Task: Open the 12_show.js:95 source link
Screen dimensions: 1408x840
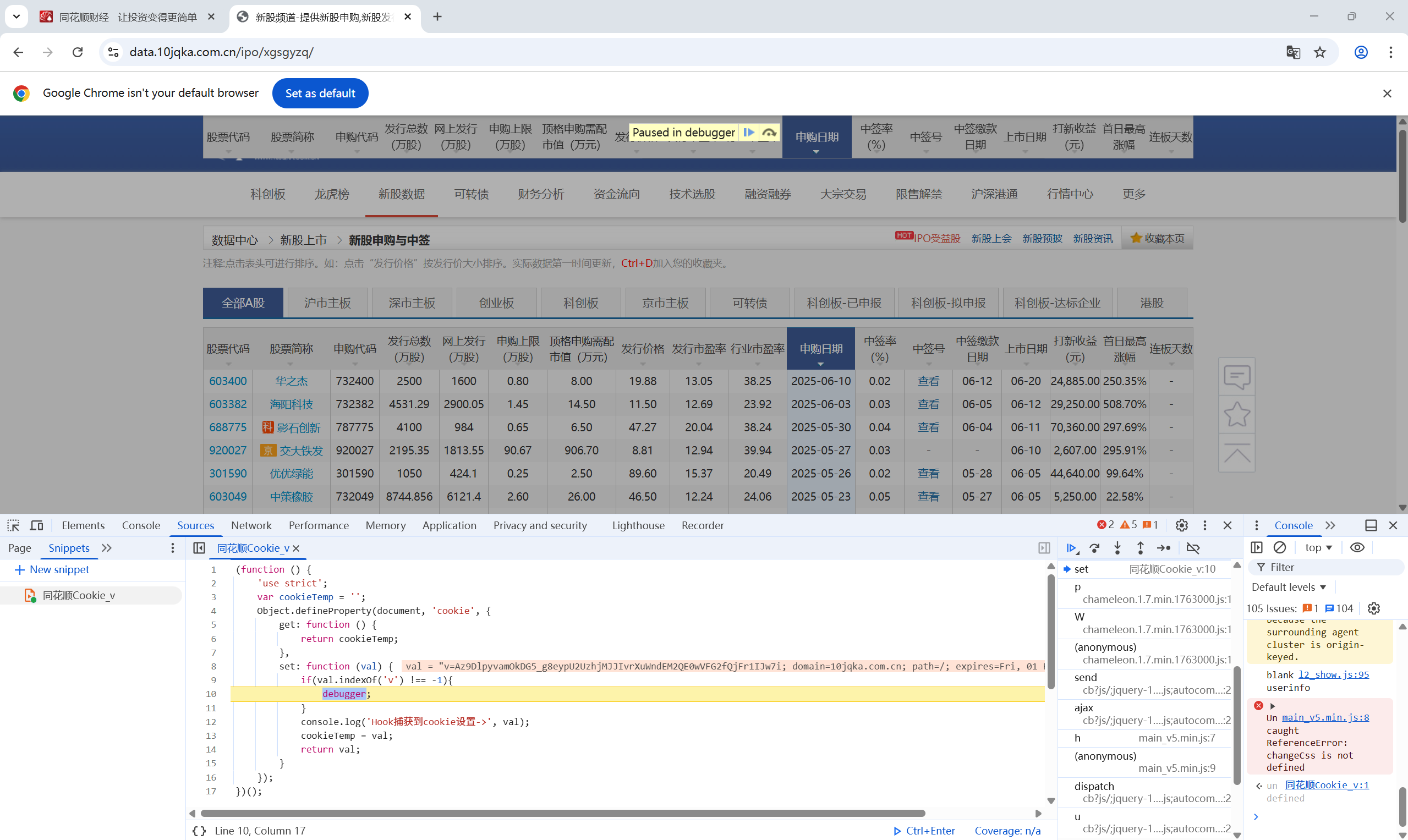Action: [x=1333, y=674]
